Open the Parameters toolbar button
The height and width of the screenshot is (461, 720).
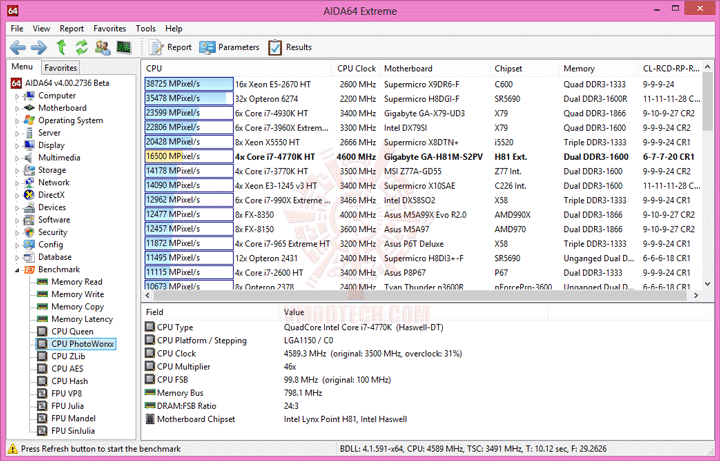coord(229,47)
